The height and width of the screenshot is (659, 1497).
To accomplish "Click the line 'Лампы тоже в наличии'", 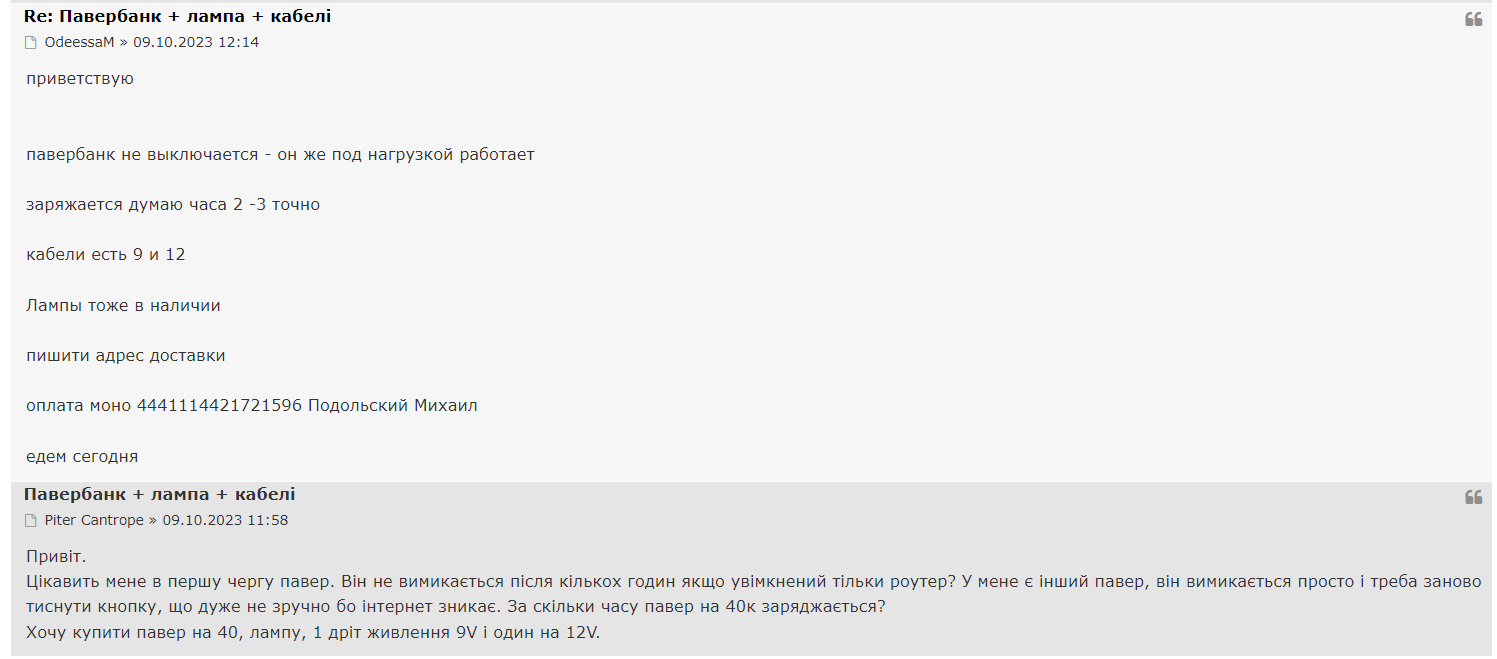I will tap(123, 305).
